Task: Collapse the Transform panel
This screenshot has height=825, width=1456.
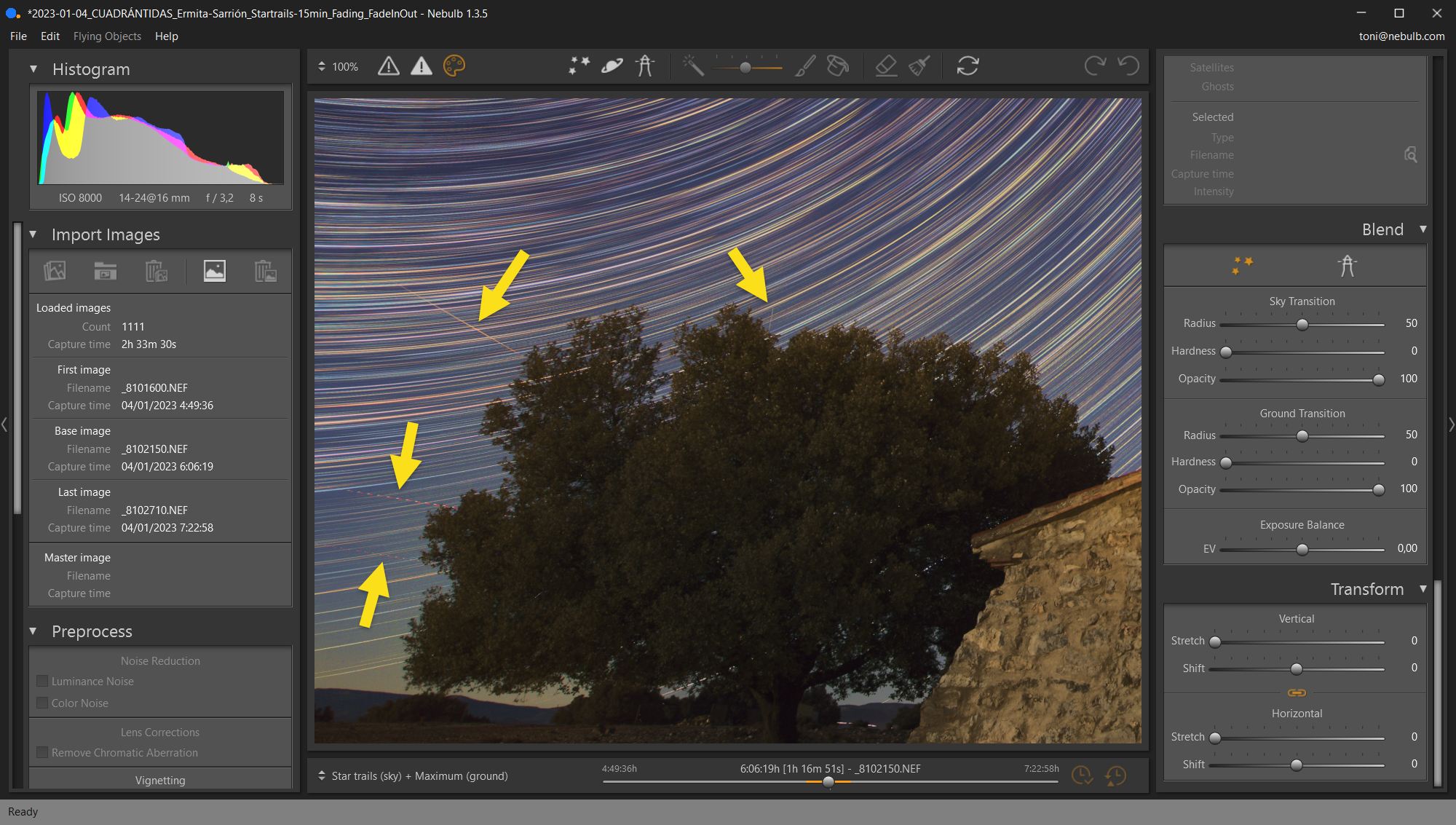Action: [x=1423, y=589]
